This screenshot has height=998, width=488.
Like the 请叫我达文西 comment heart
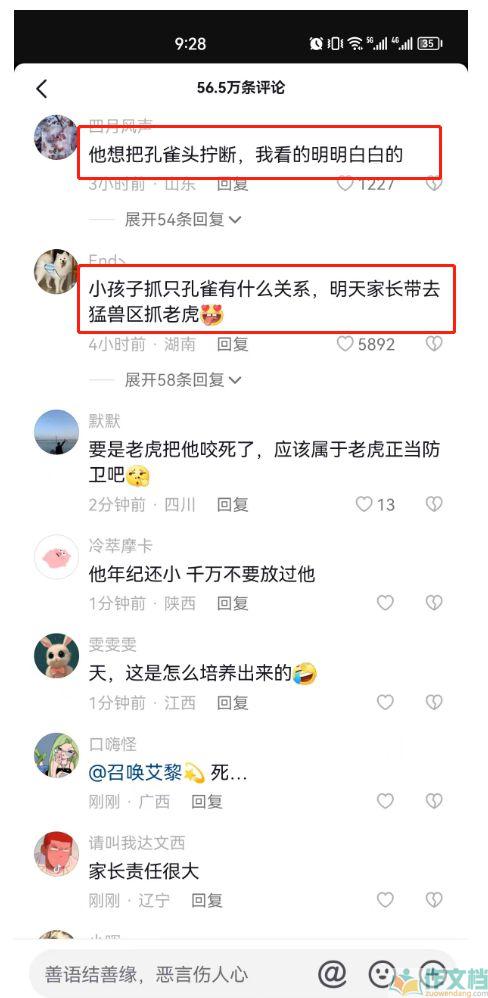385,900
